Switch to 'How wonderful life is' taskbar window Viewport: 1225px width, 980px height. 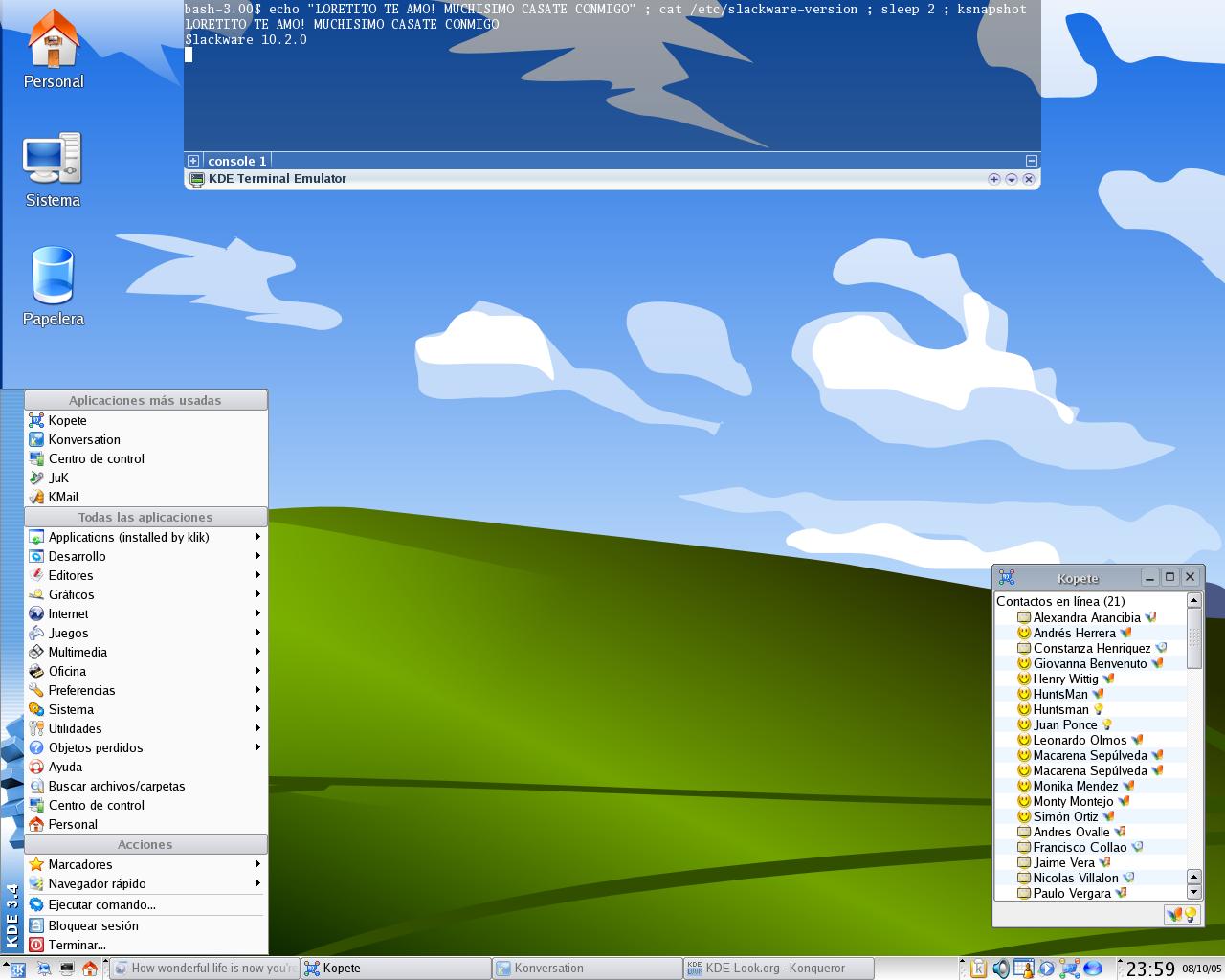tap(204, 969)
